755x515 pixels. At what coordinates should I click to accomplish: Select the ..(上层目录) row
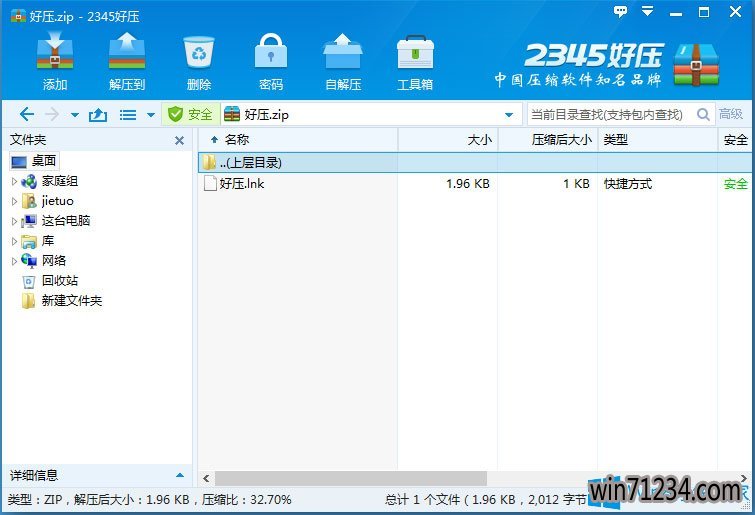click(x=475, y=163)
